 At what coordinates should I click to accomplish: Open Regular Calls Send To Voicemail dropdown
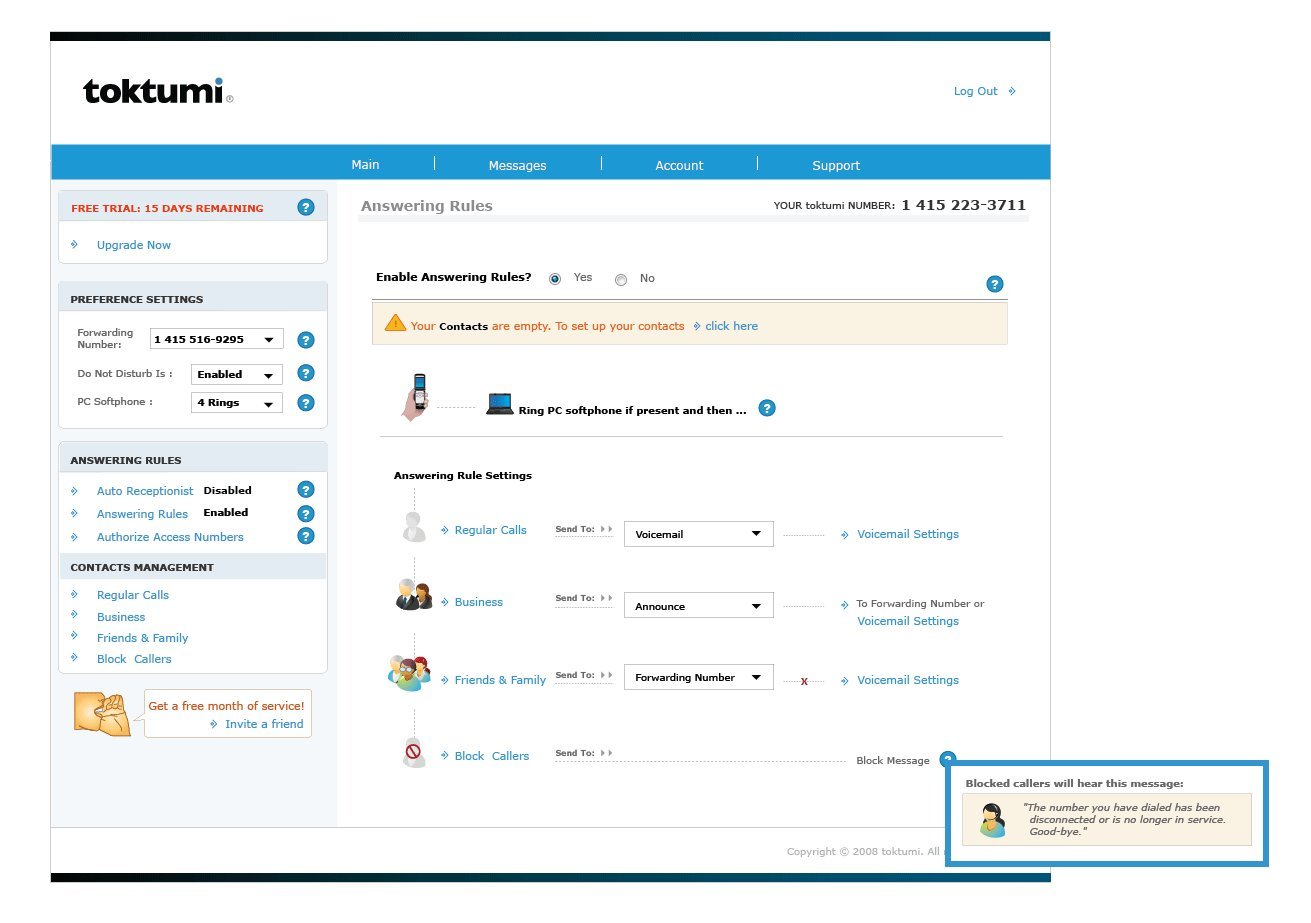tap(699, 534)
